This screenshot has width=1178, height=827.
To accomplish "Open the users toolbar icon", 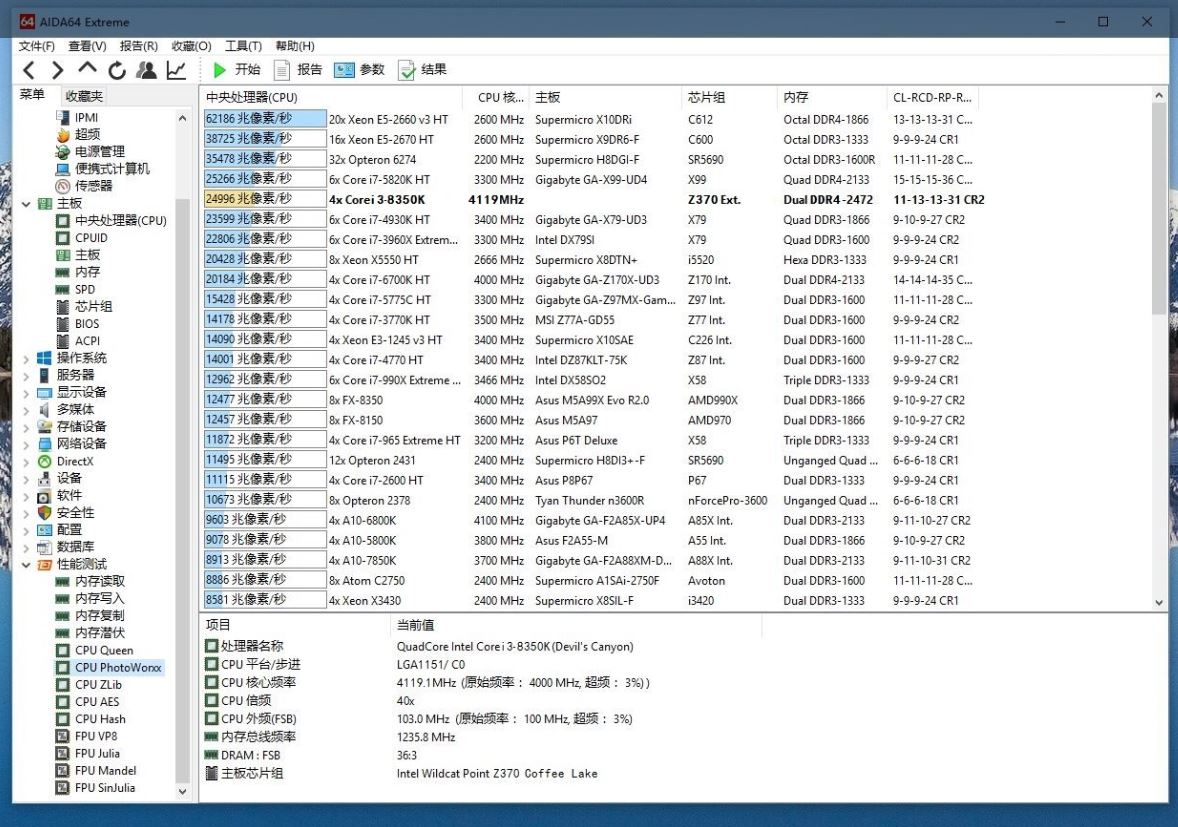I will pos(146,71).
